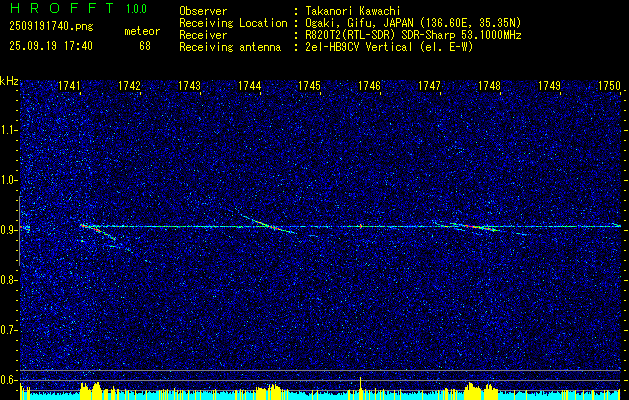
Task: Click the 1743 time marker
Action: pyautogui.click(x=189, y=86)
